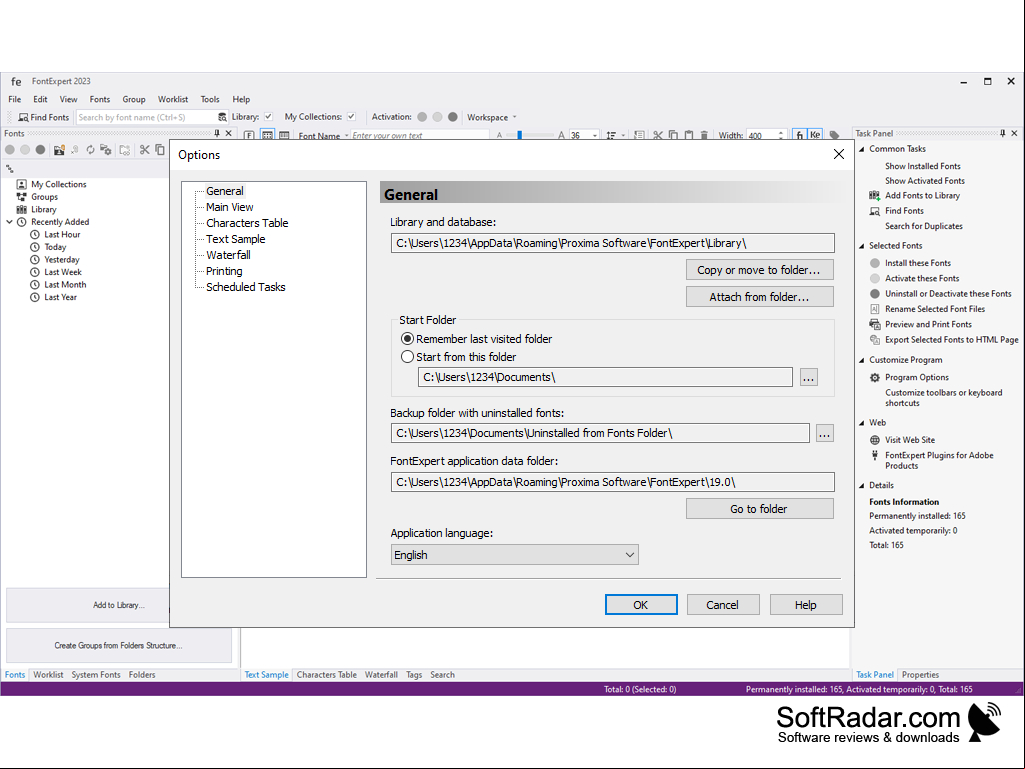The image size is (1025, 769).
Task: Click the printer icon beside Preview and Print Fonts
Action: (x=875, y=324)
